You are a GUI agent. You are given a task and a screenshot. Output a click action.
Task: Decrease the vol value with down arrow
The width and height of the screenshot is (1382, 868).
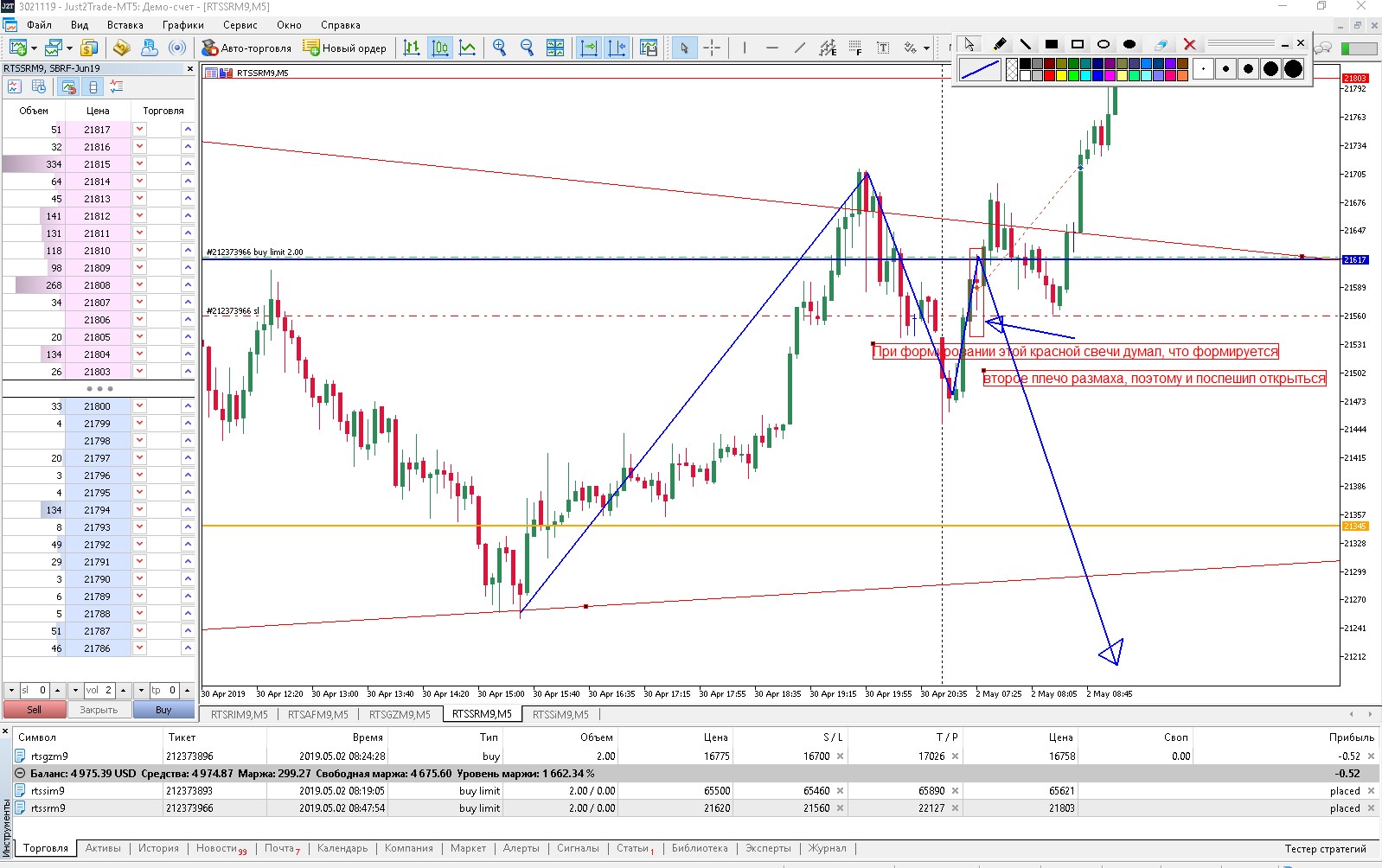point(75,690)
